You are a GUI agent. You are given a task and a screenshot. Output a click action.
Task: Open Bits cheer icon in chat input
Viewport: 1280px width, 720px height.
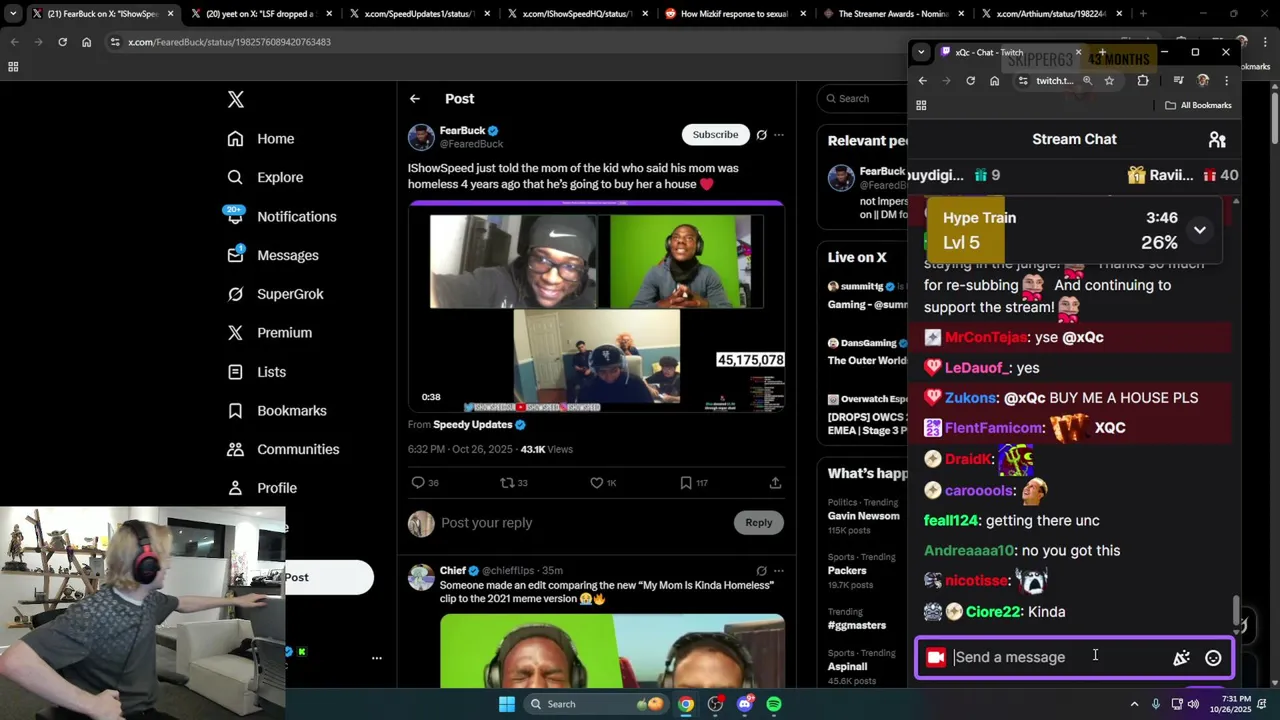click(1182, 658)
